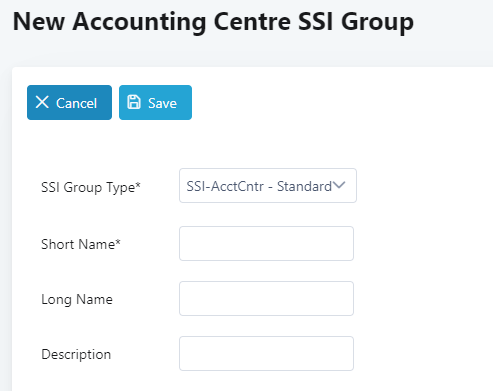The height and width of the screenshot is (391, 493).
Task: Click the word 'Cancel' on the button
Action: pyautogui.click(x=76, y=103)
